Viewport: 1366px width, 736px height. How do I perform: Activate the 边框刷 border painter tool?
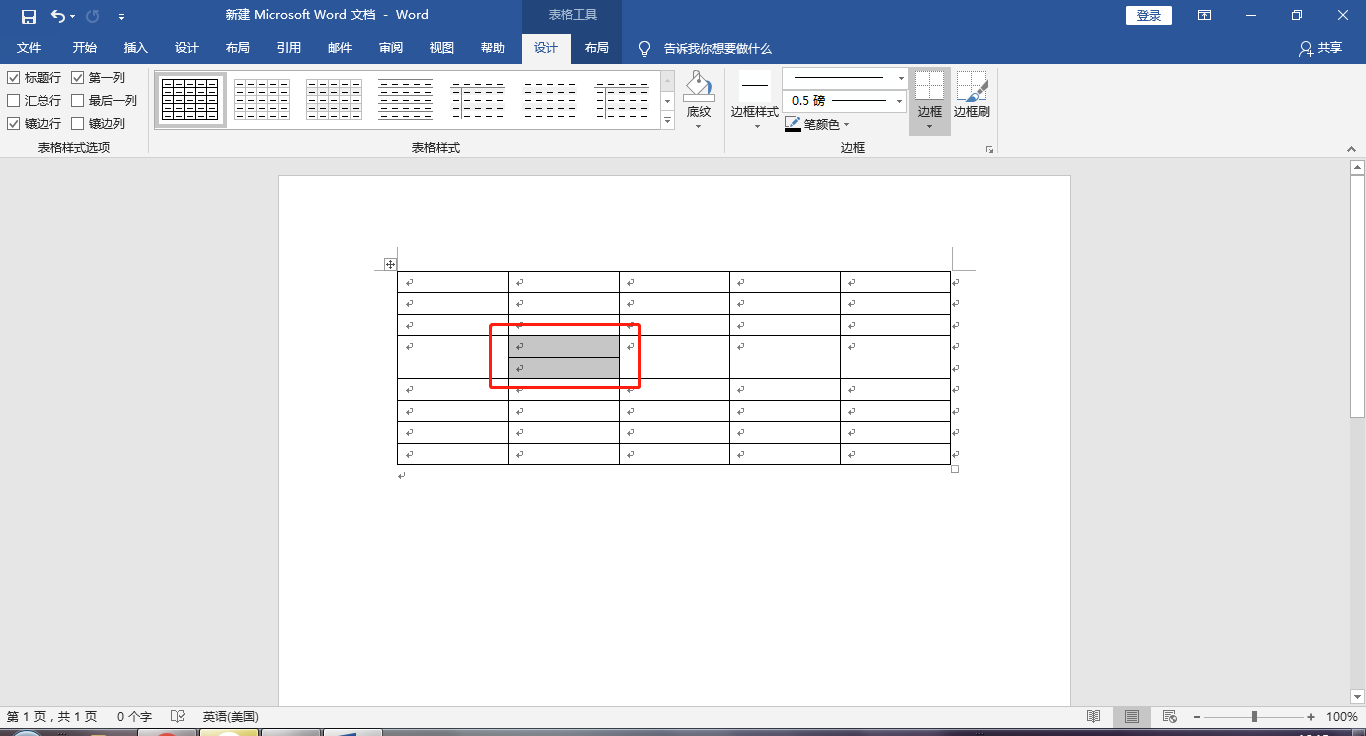(971, 95)
